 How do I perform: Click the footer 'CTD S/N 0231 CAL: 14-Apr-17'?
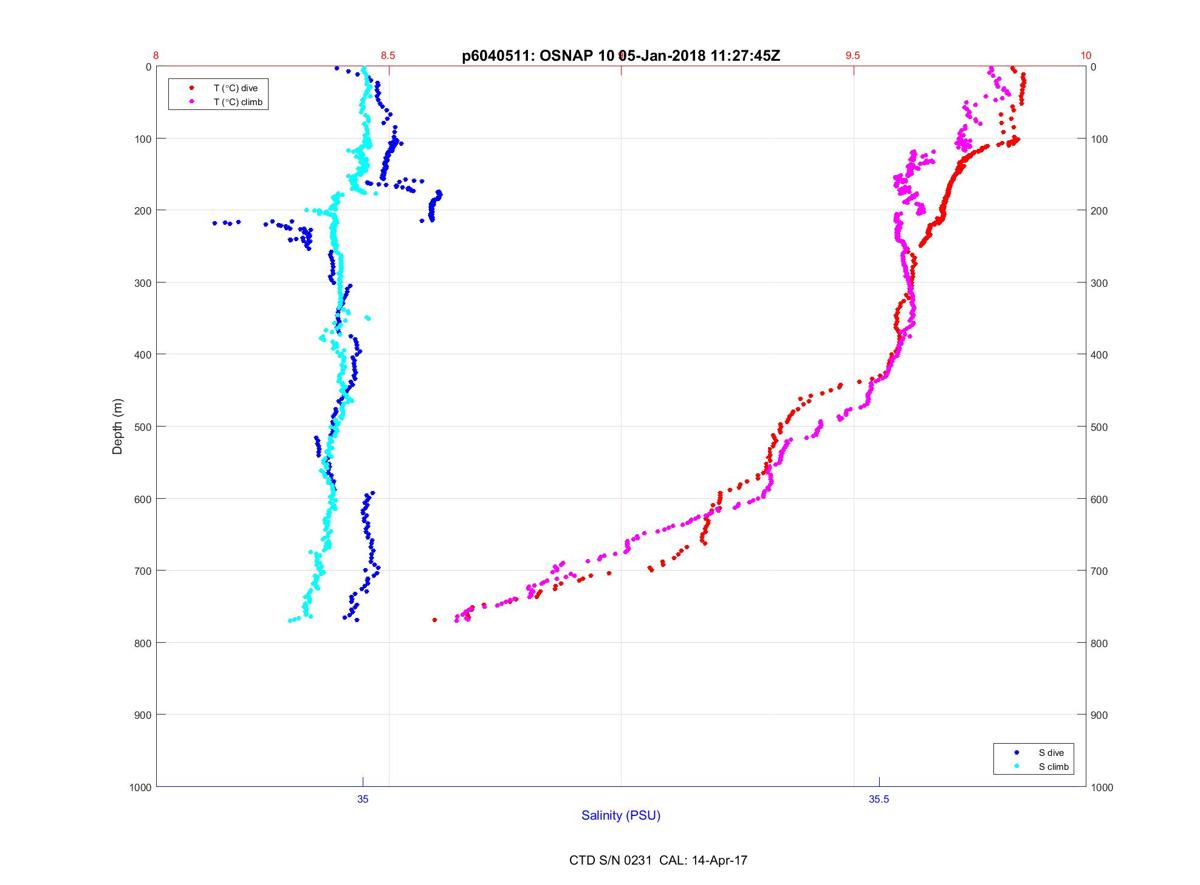coord(656,859)
